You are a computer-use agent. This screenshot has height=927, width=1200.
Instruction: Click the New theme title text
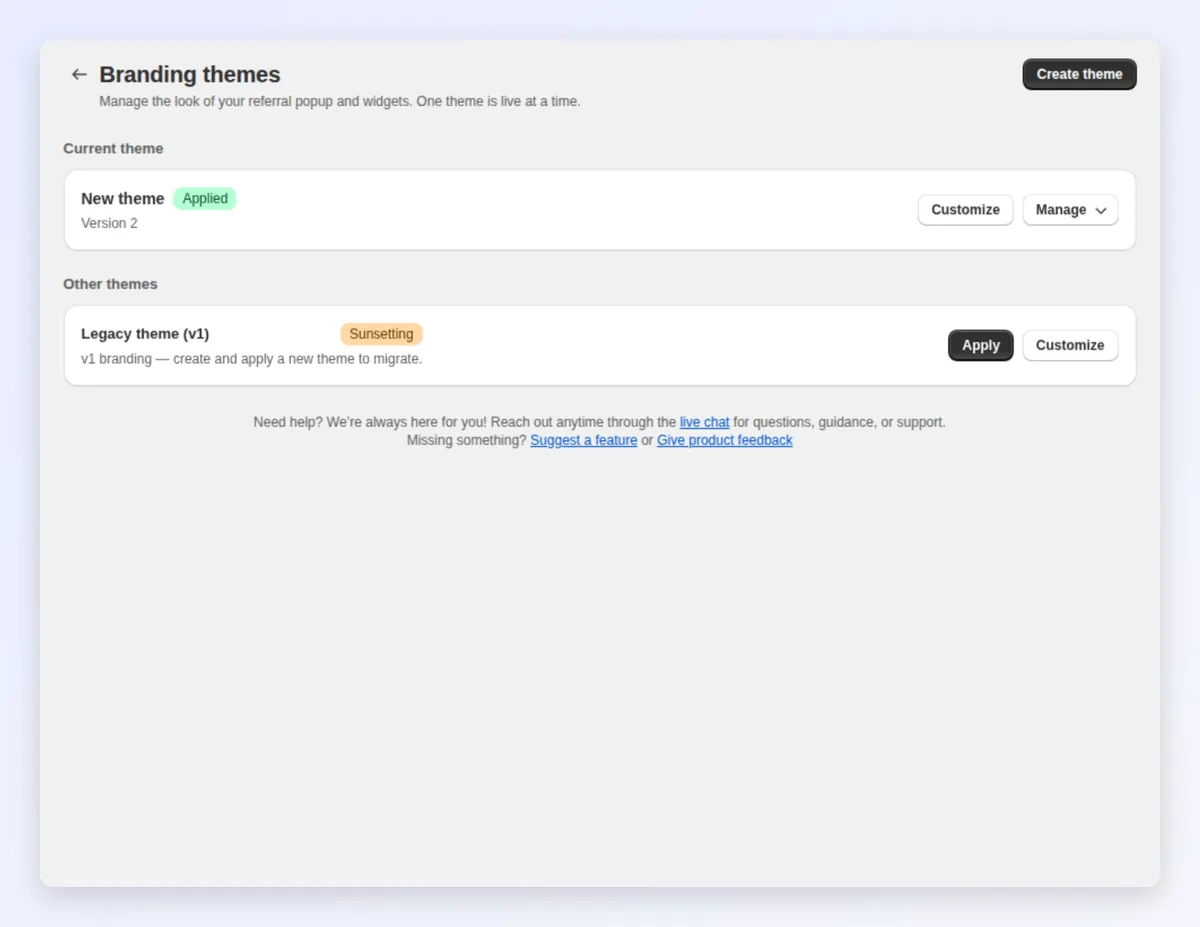pos(122,199)
